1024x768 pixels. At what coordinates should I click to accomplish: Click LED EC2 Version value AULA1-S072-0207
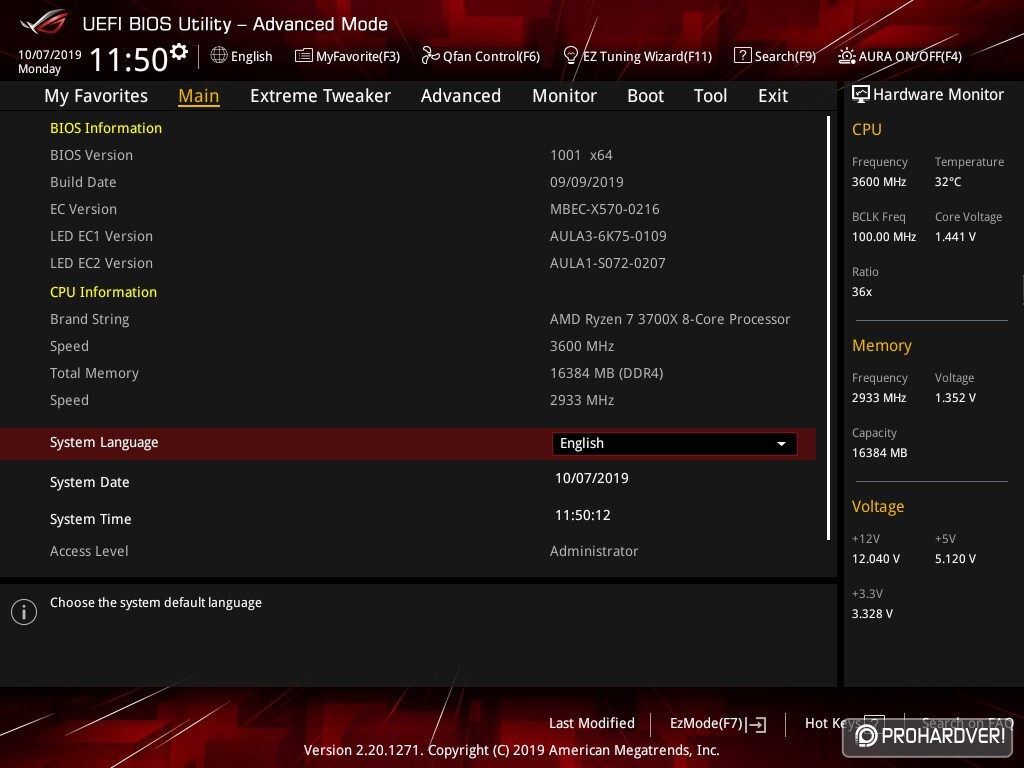pos(607,263)
